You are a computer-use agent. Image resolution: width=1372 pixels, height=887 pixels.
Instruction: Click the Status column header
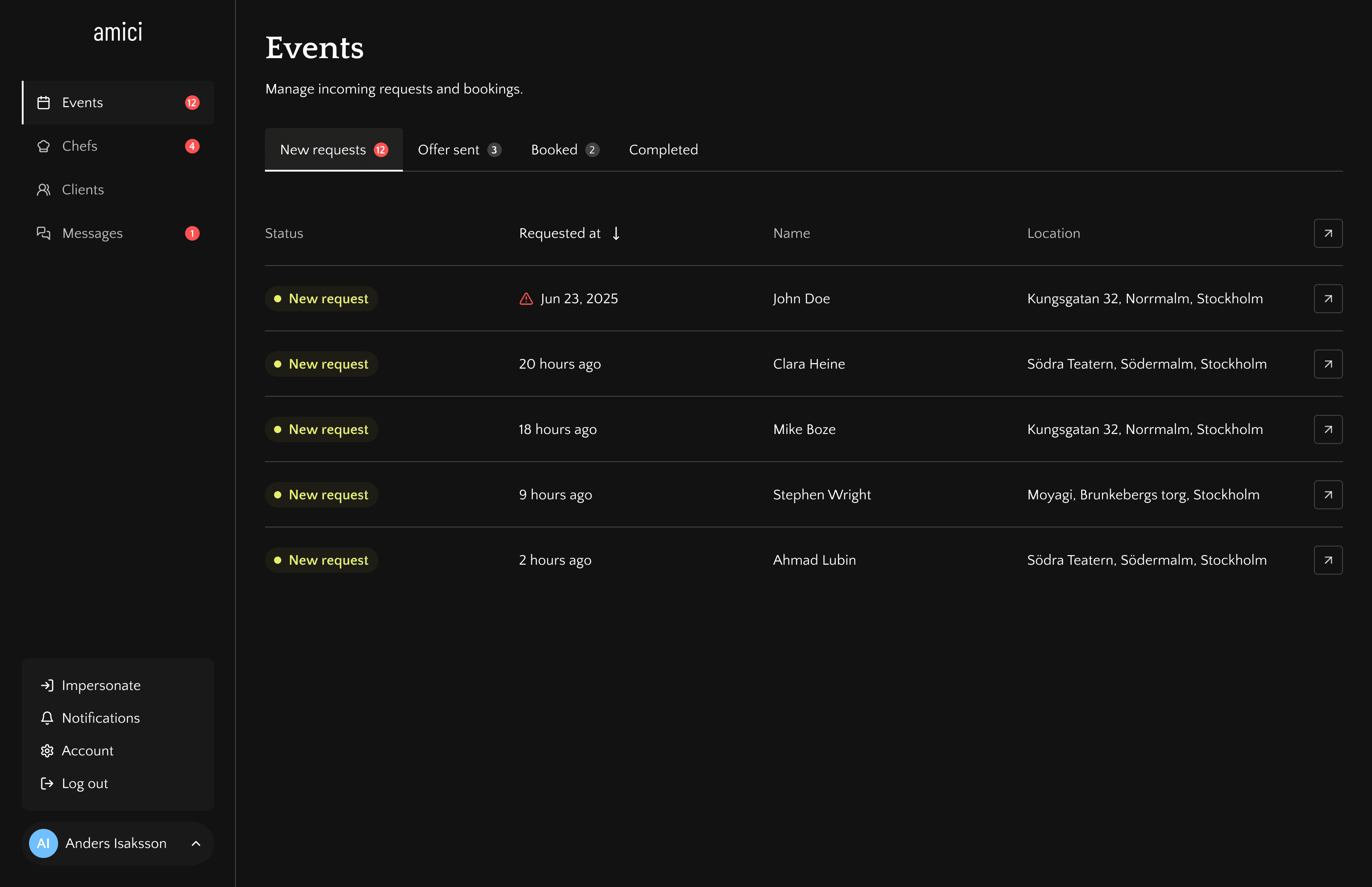[x=284, y=233]
